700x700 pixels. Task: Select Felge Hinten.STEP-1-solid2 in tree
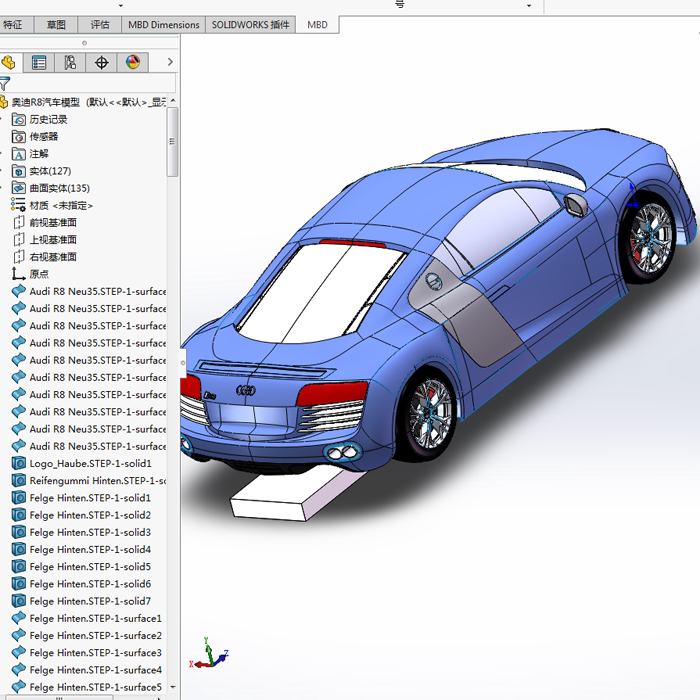click(x=90, y=515)
